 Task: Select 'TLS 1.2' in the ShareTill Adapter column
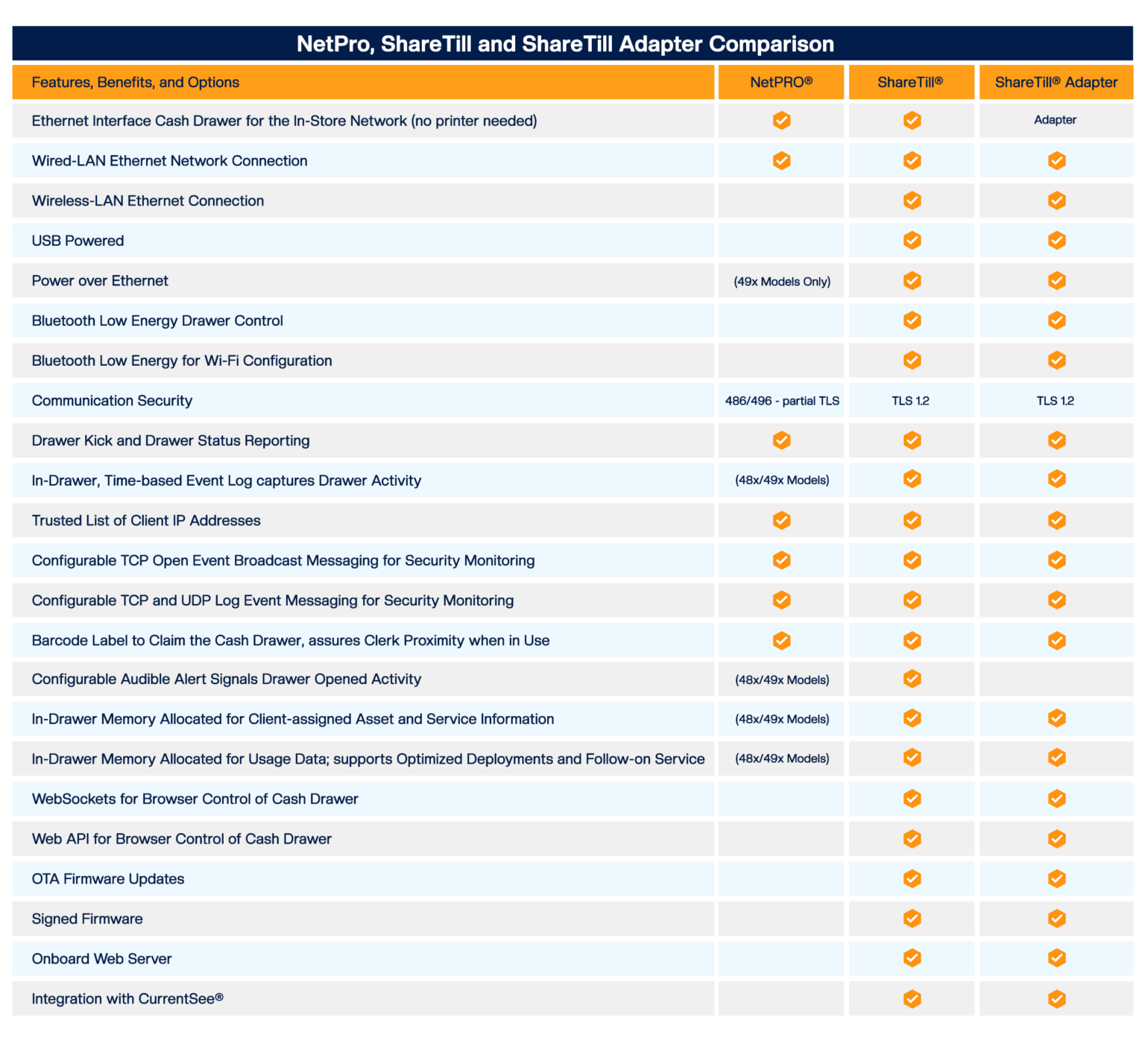[1056, 401]
